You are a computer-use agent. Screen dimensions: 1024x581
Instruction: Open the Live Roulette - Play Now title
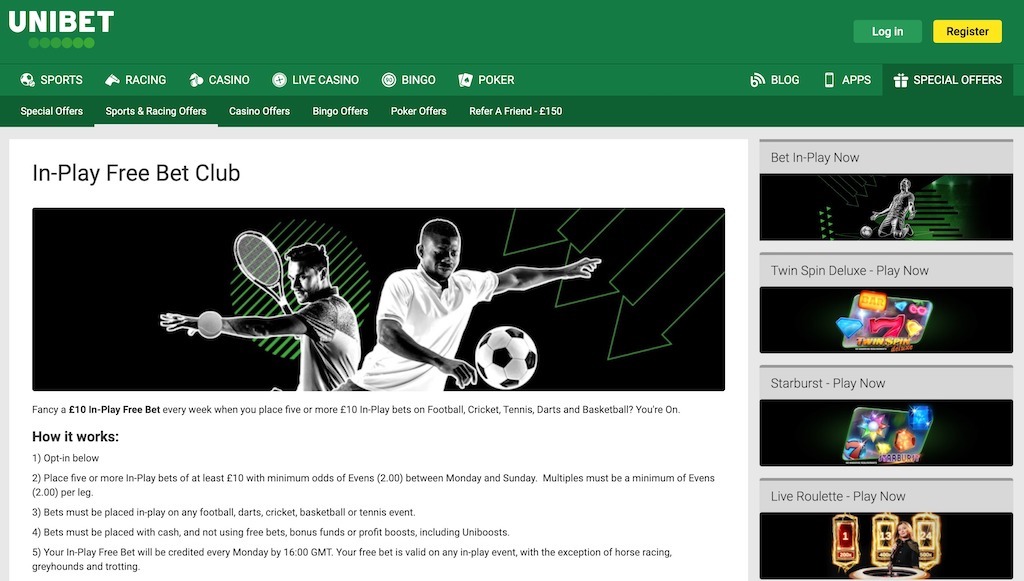(x=838, y=496)
